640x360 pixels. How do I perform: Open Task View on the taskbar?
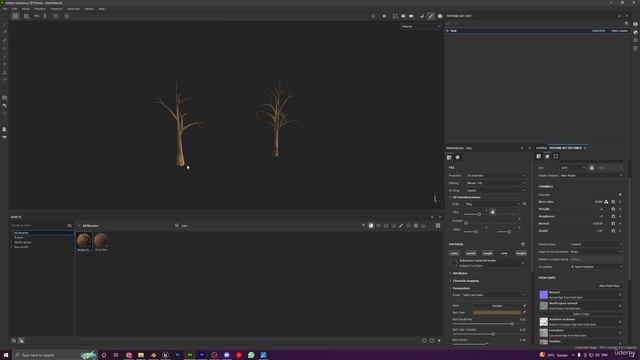tap(116, 355)
